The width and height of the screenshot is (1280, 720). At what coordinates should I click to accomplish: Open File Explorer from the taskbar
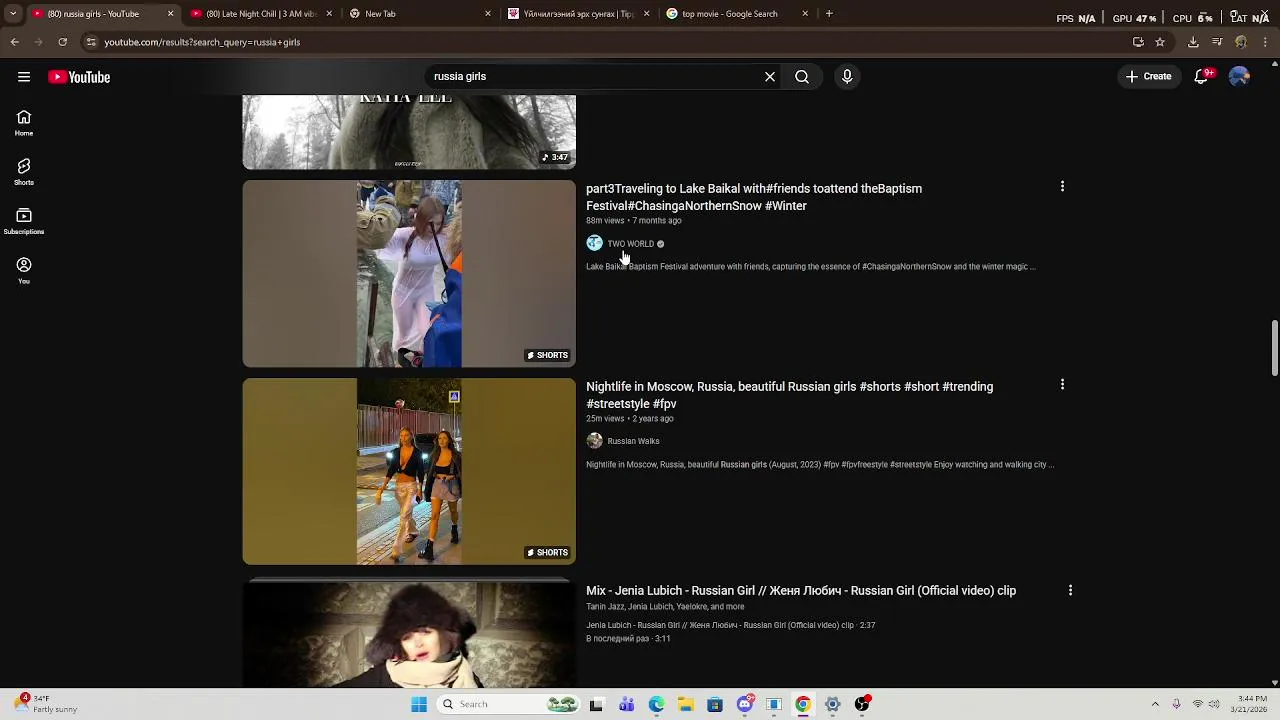[685, 704]
